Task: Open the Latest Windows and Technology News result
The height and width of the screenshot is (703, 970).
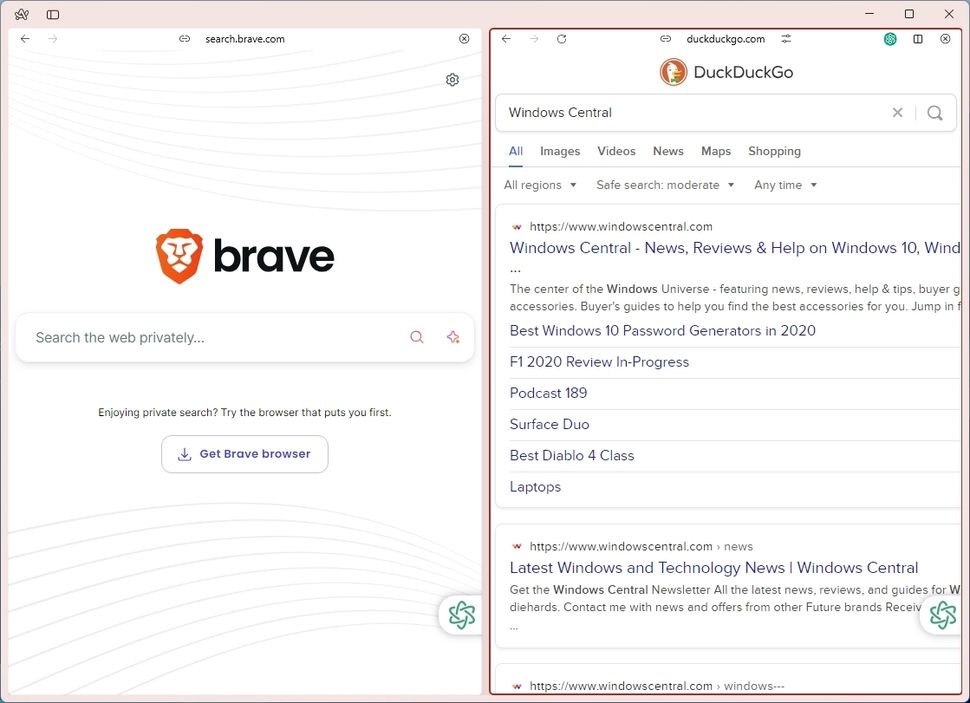Action: click(714, 567)
